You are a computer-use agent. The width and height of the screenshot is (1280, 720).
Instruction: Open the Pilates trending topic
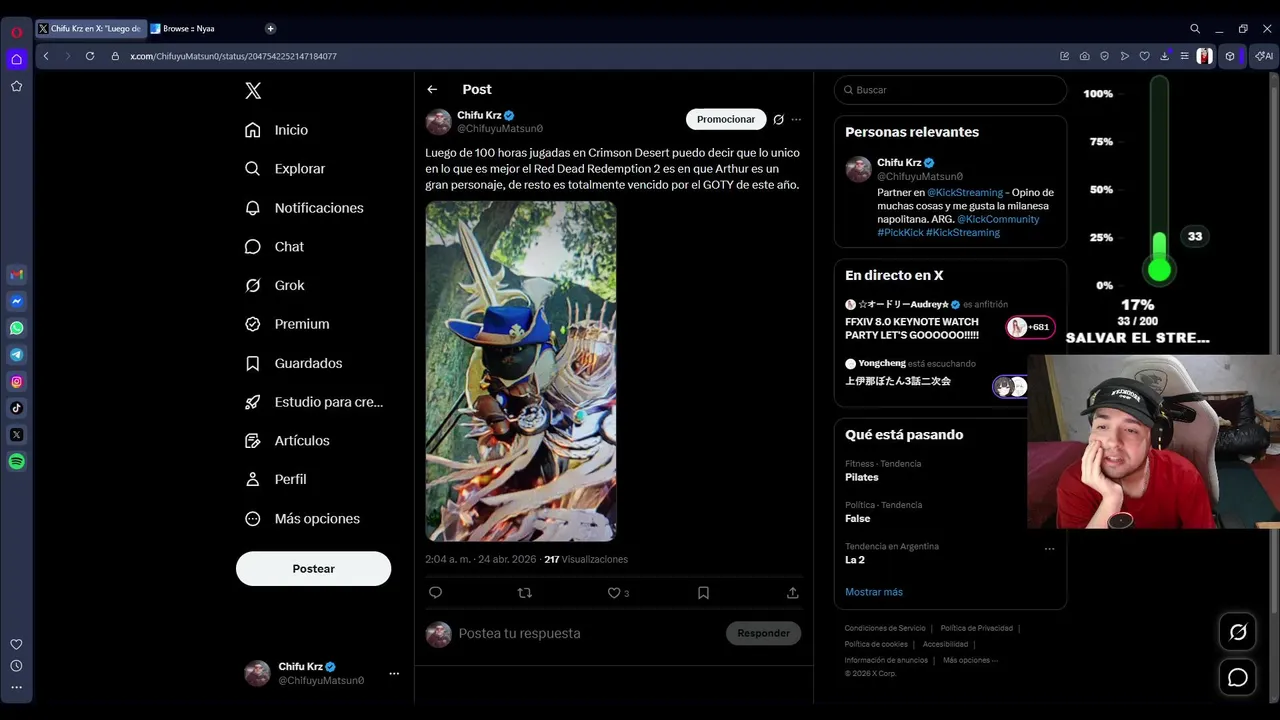(x=862, y=477)
